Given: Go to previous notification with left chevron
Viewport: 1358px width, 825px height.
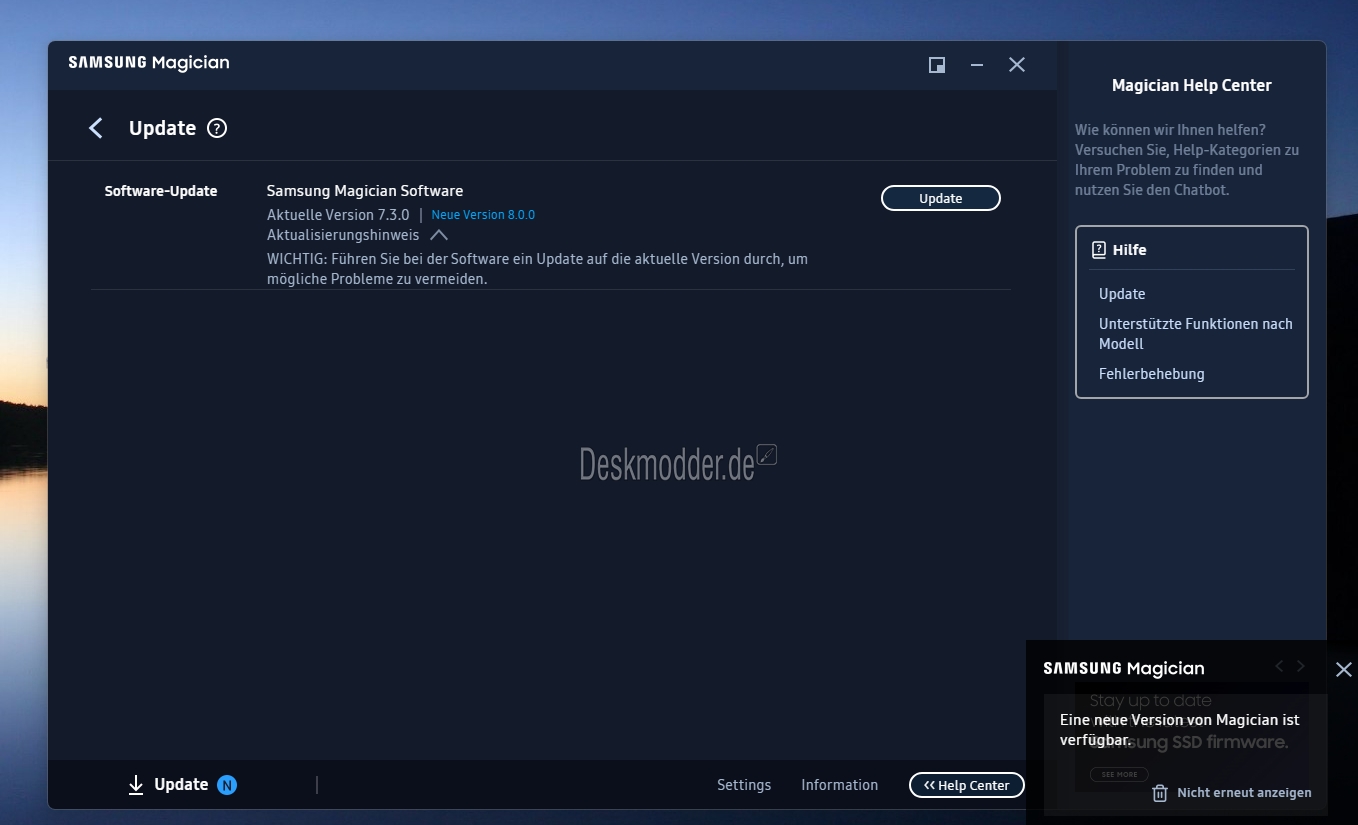Looking at the screenshot, I should 1279,666.
